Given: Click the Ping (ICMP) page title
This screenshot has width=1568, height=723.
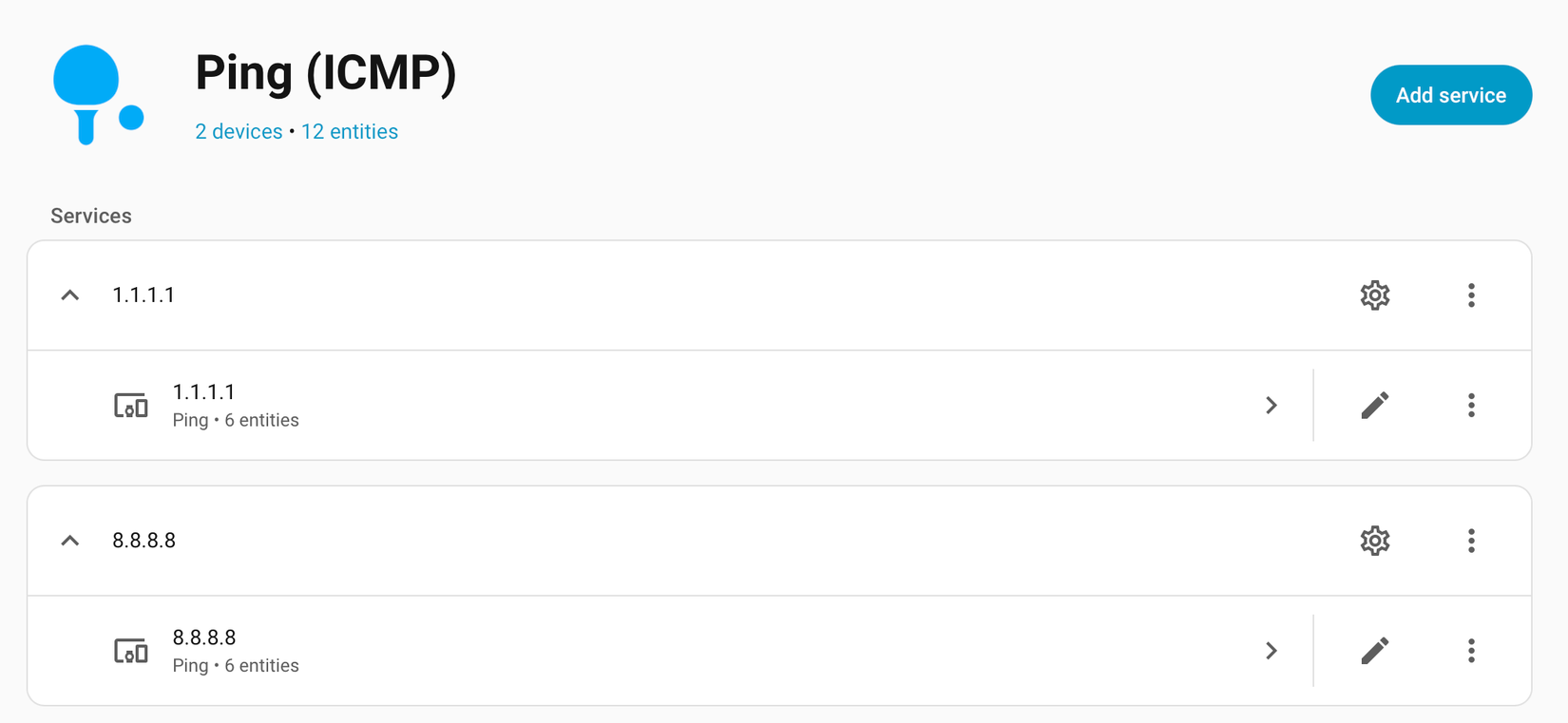Looking at the screenshot, I should tap(326, 72).
